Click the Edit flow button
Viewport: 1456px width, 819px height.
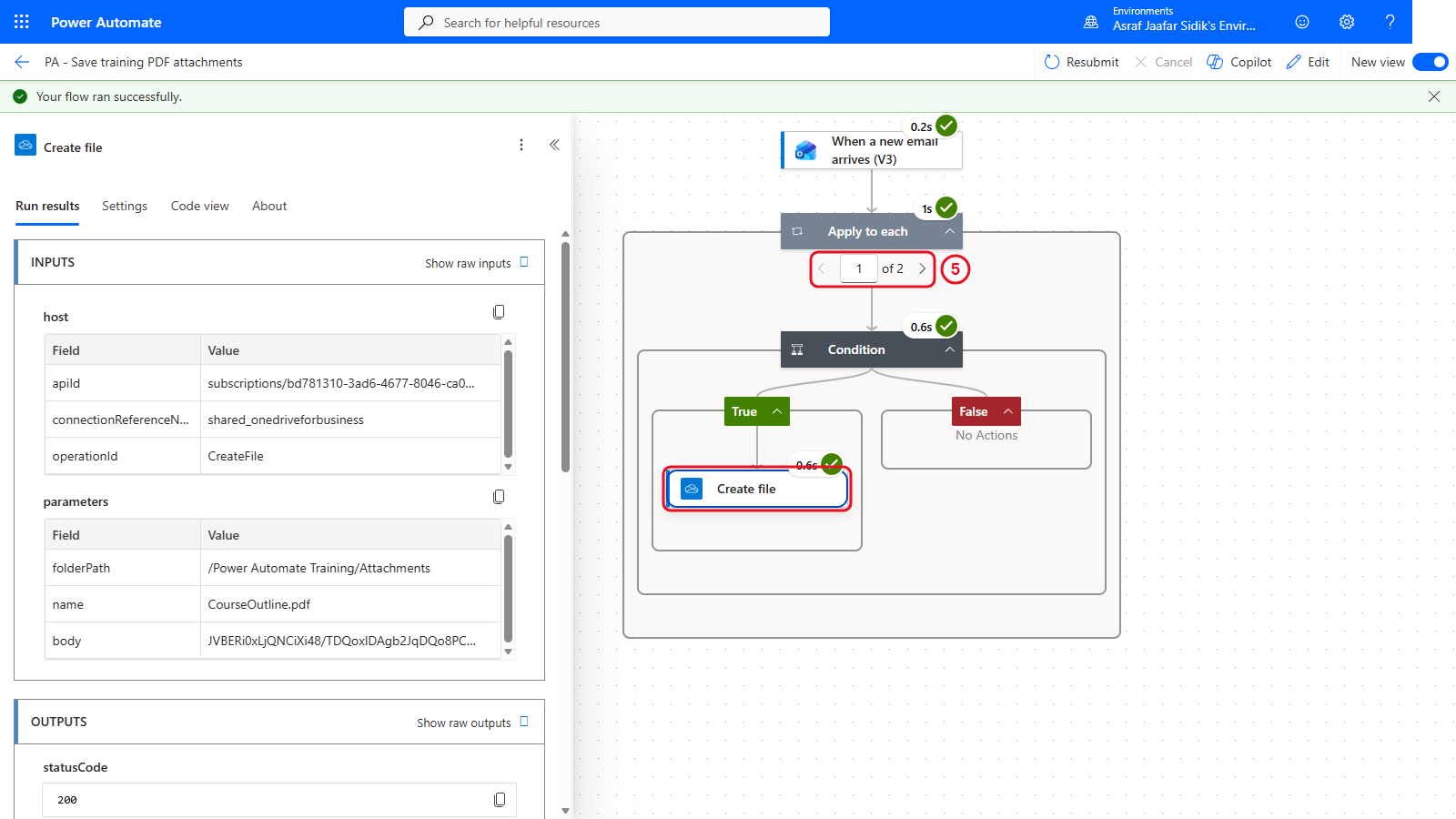pyautogui.click(x=1308, y=62)
